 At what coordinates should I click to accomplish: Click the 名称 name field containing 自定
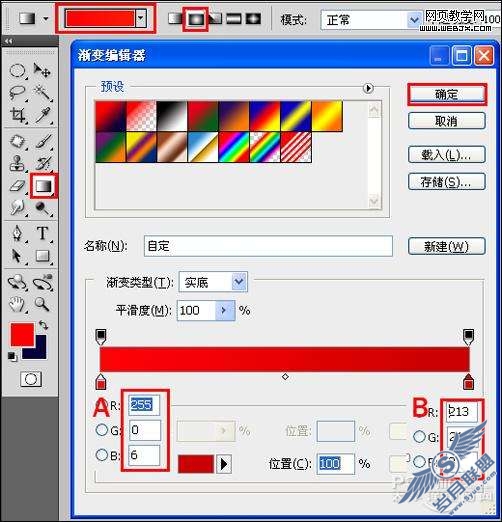(268, 246)
